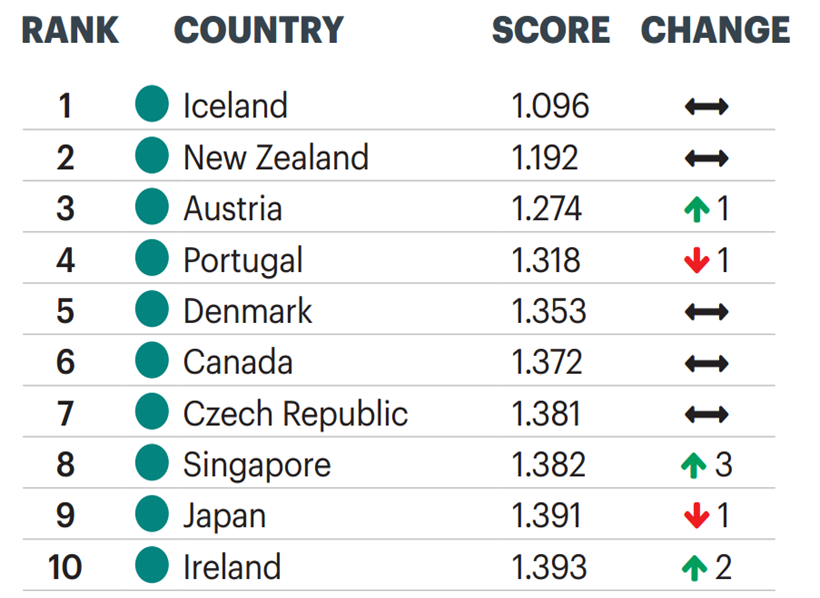The image size is (820, 598).
Task: Click the Japan country name
Action: 224,516
